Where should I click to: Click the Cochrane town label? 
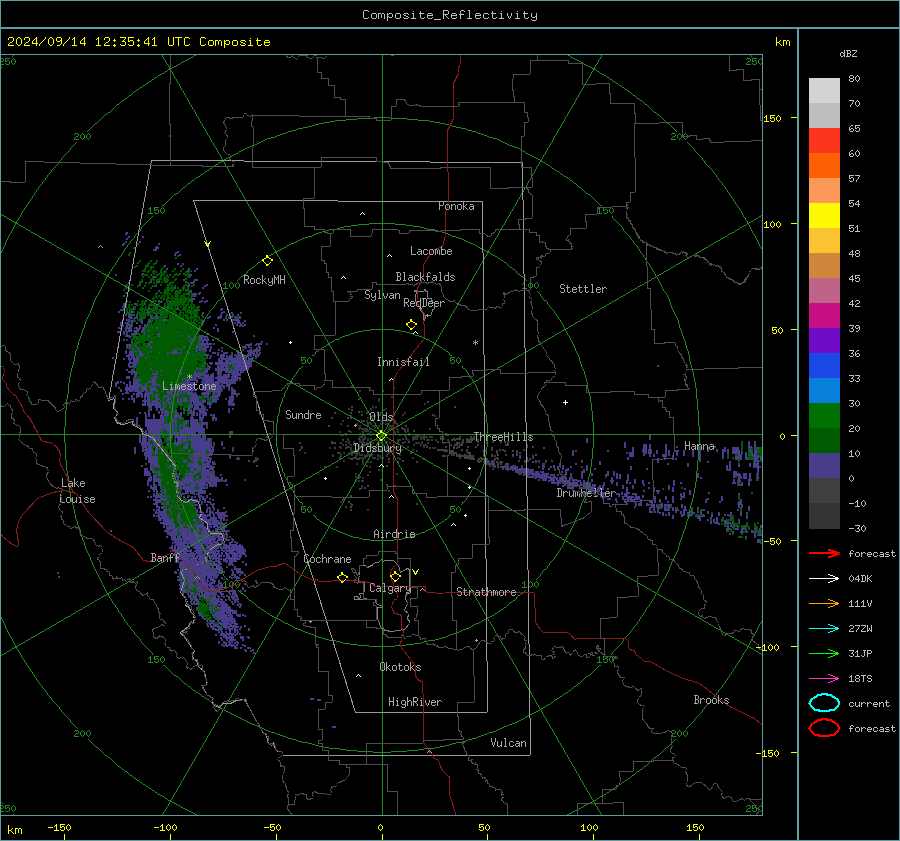click(x=327, y=559)
